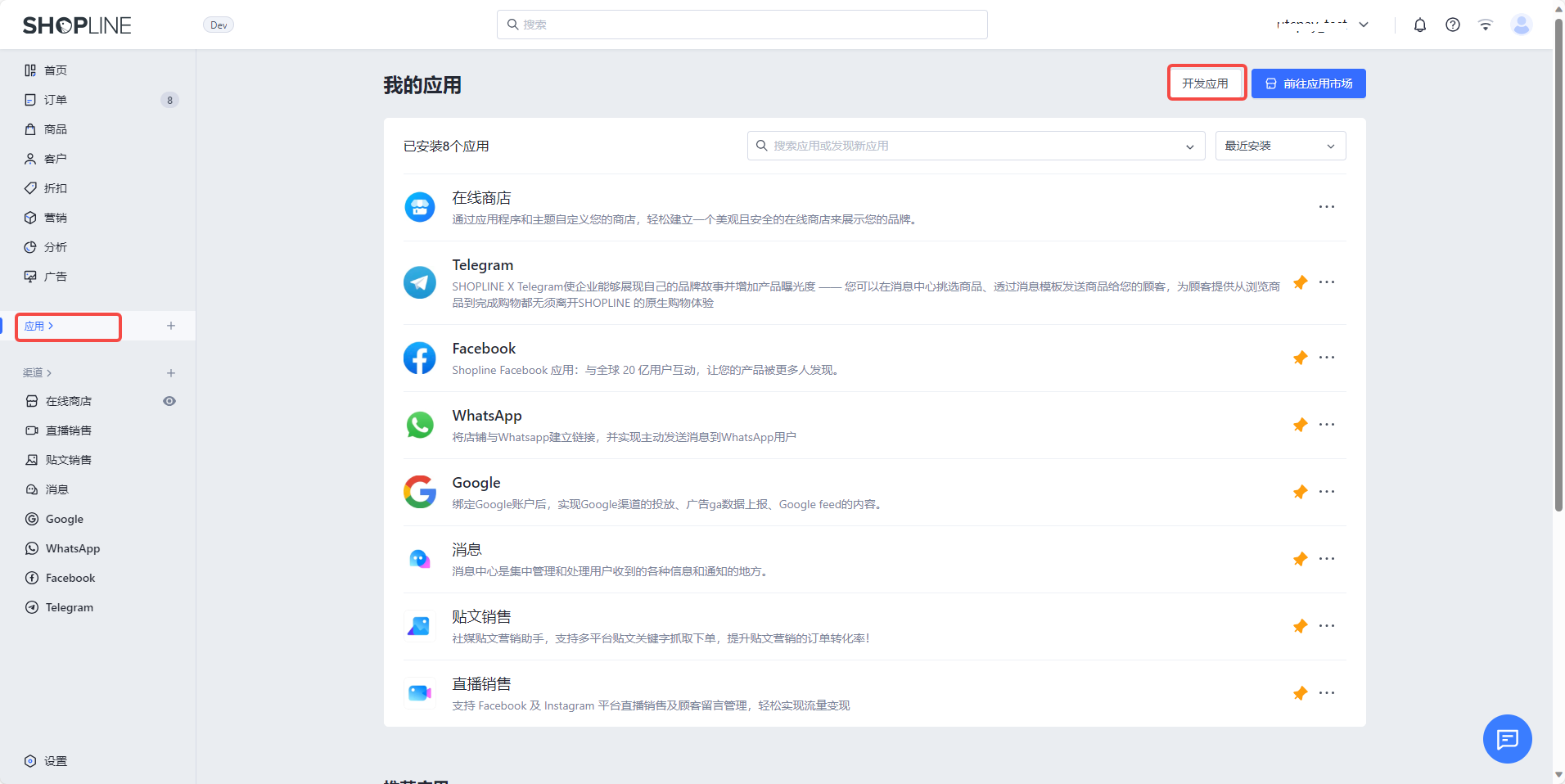Add an app with 应用 plus icon
This screenshot has width=1565, height=784.
coord(171,326)
